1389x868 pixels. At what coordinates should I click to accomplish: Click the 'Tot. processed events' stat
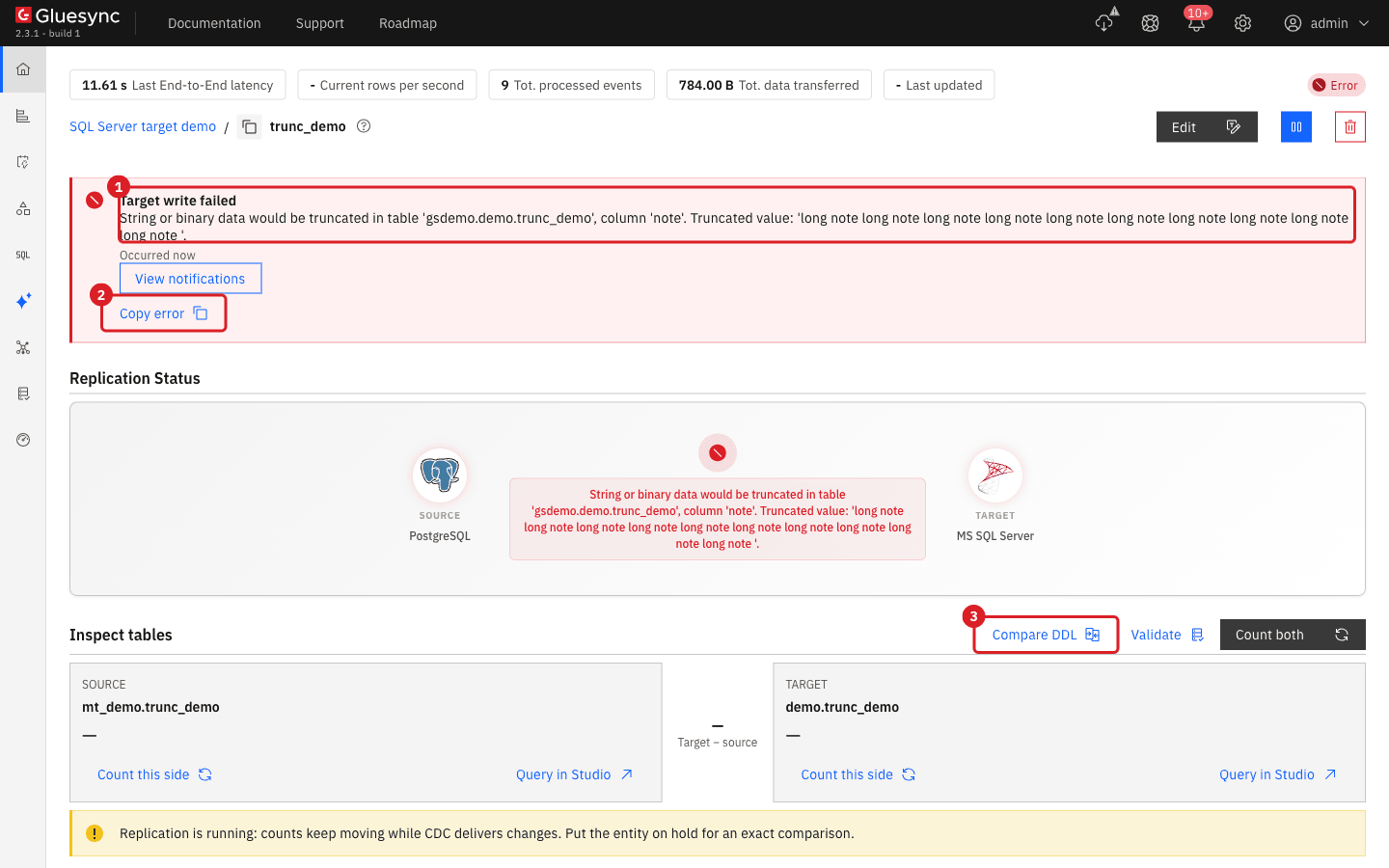click(572, 85)
